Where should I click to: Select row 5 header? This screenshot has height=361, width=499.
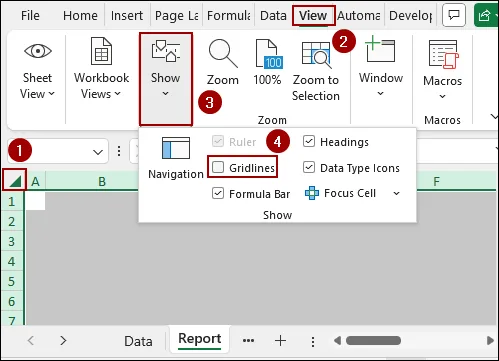(x=12, y=281)
